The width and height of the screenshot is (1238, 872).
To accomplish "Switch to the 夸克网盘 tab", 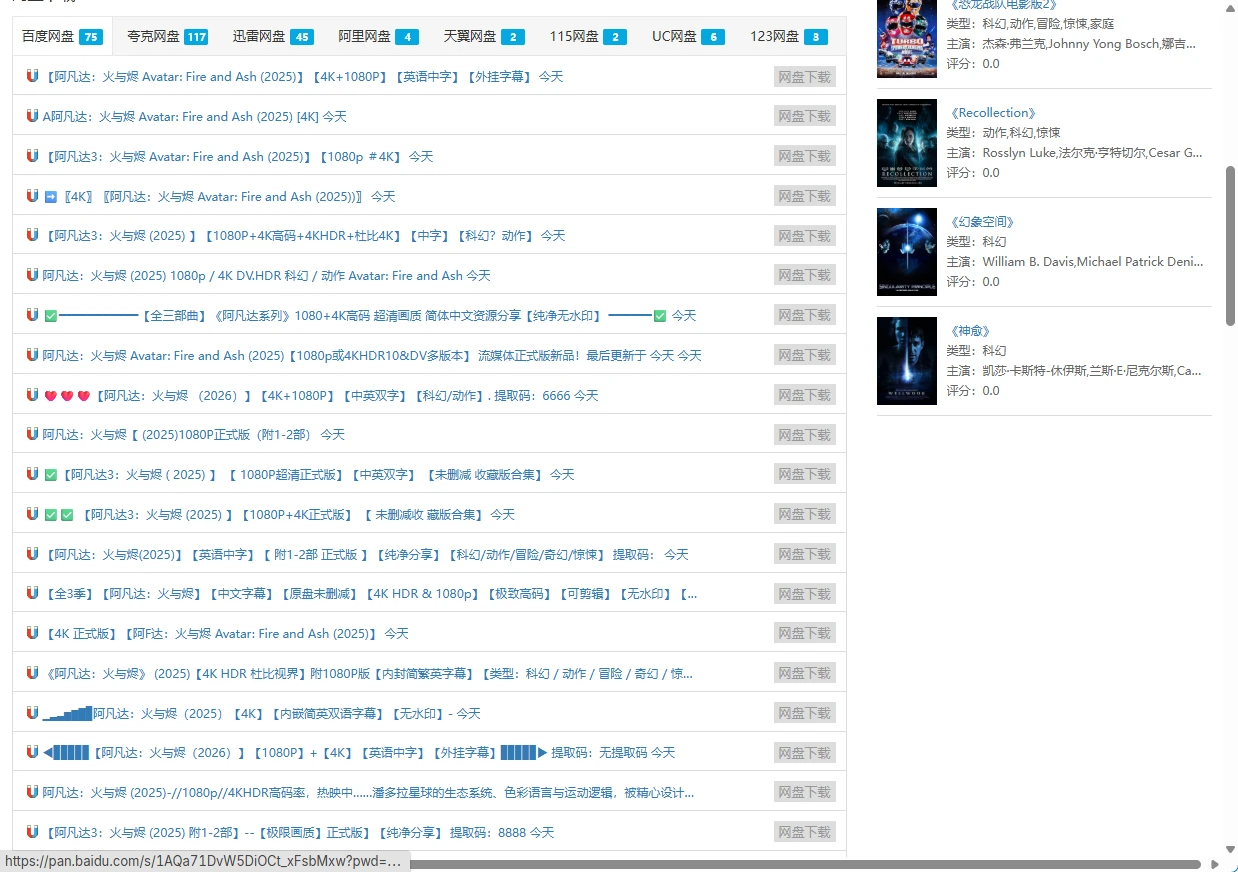I will [166, 37].
